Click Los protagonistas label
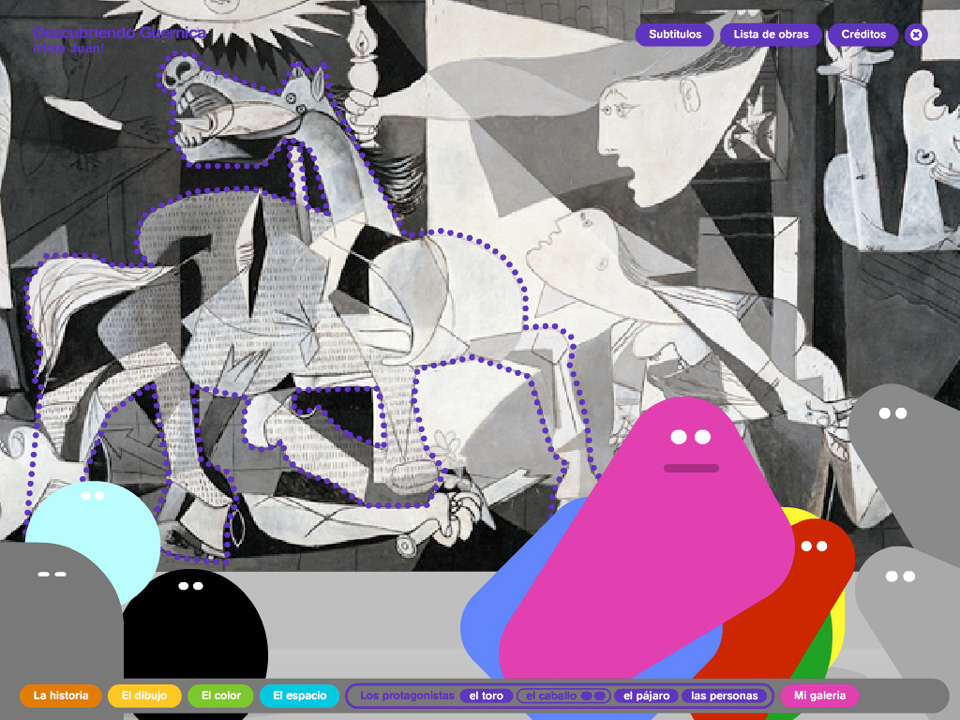This screenshot has height=720, width=960. 407,696
